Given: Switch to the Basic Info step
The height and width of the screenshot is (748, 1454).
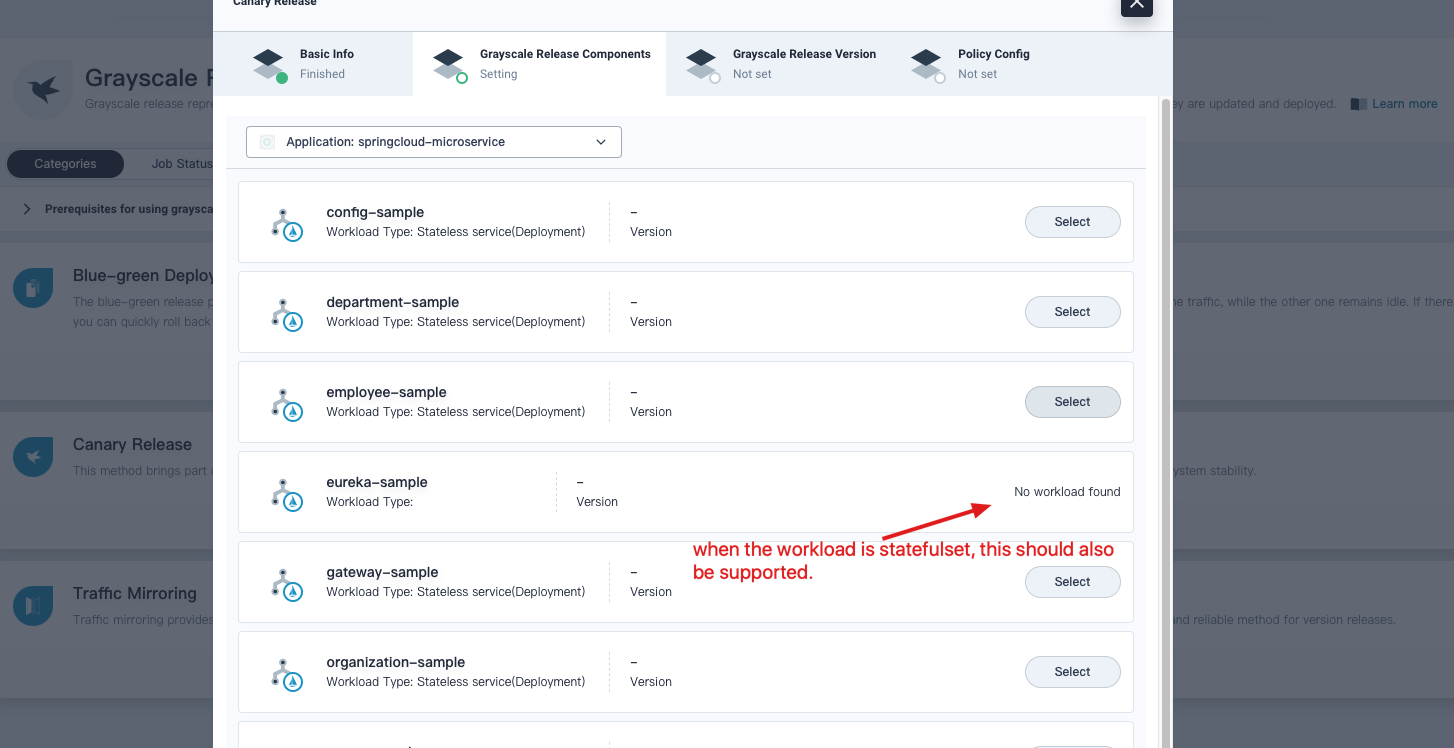Looking at the screenshot, I should point(313,63).
